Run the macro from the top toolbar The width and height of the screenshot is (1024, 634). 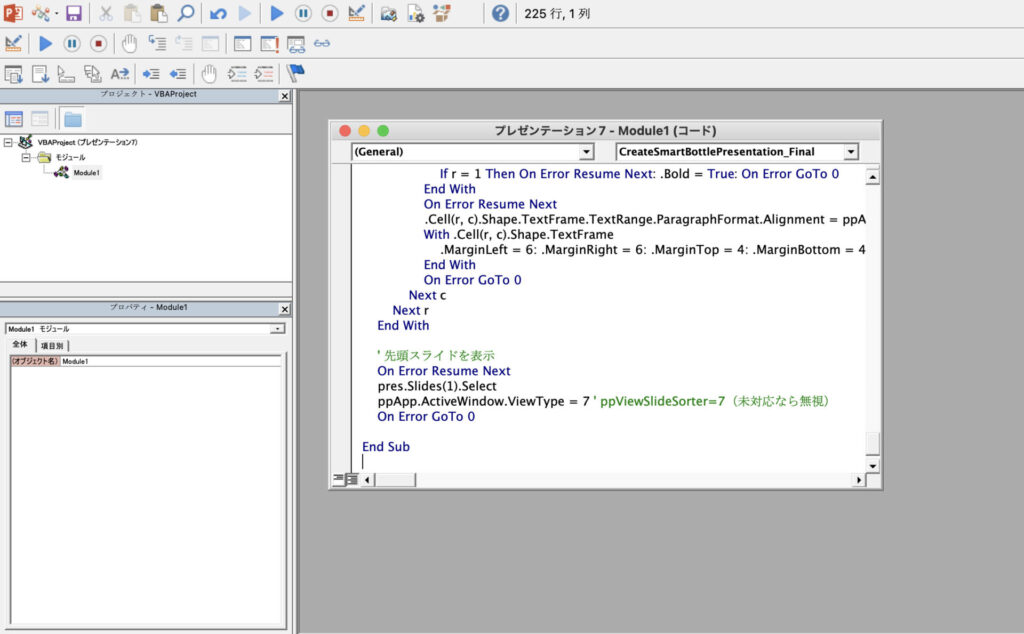[277, 14]
